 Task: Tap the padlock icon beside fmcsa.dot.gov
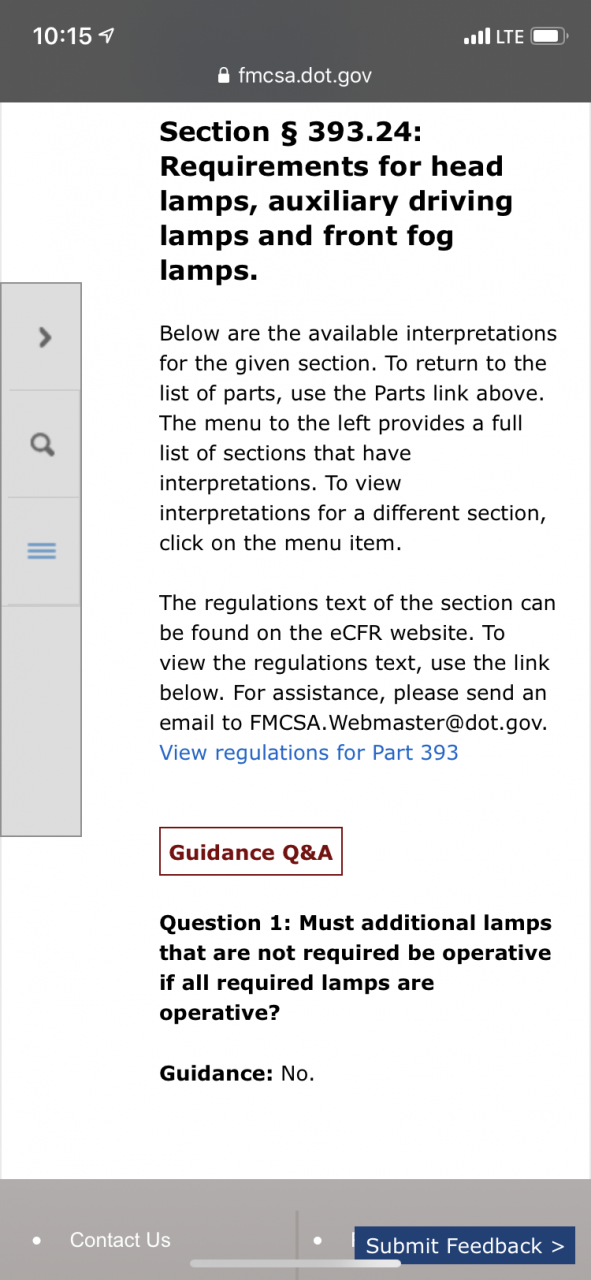(224, 75)
